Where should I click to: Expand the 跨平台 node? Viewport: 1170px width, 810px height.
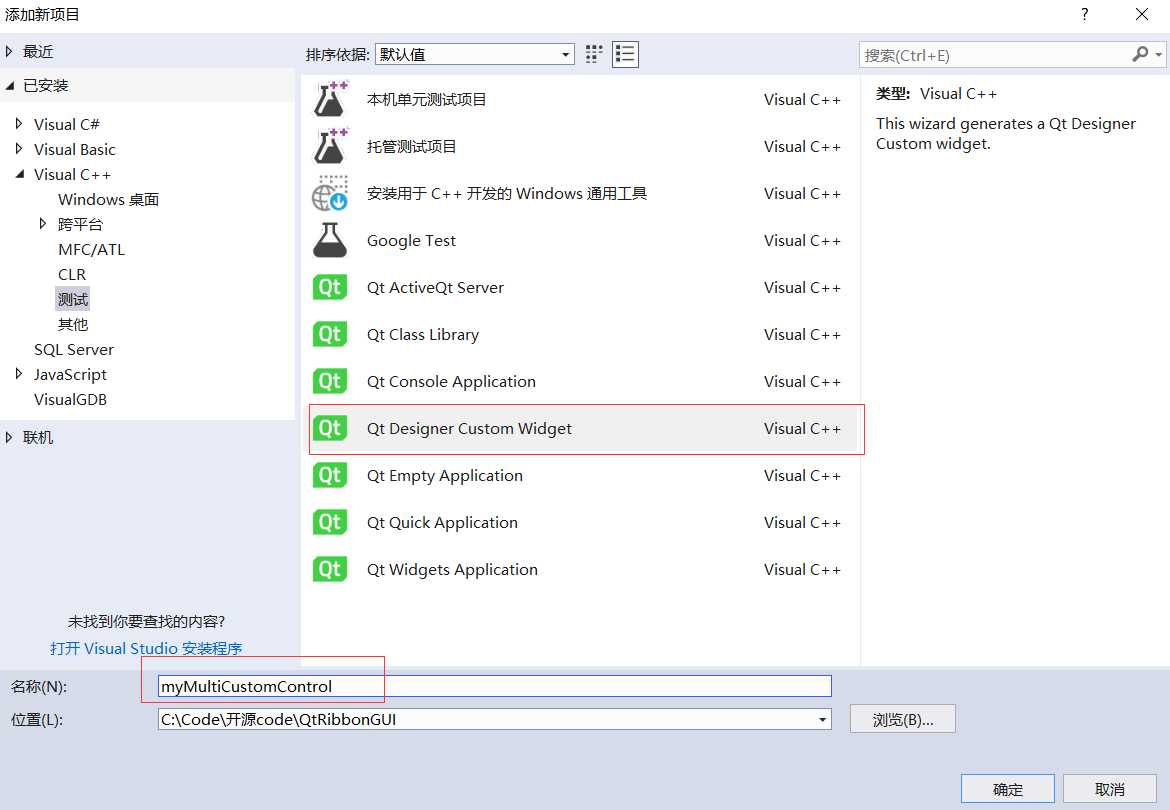click(43, 224)
